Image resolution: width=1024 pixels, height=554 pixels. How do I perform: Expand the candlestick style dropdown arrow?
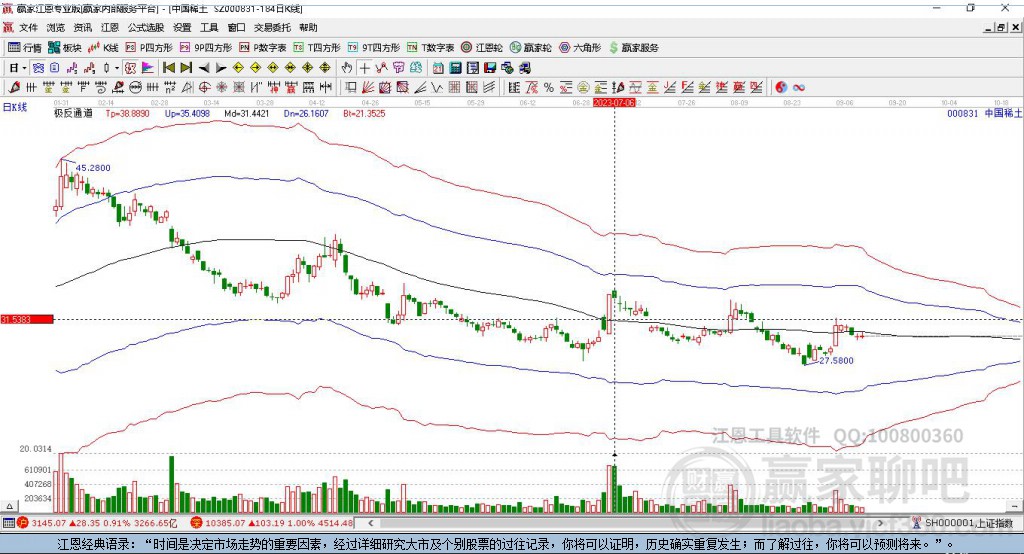pos(117,68)
